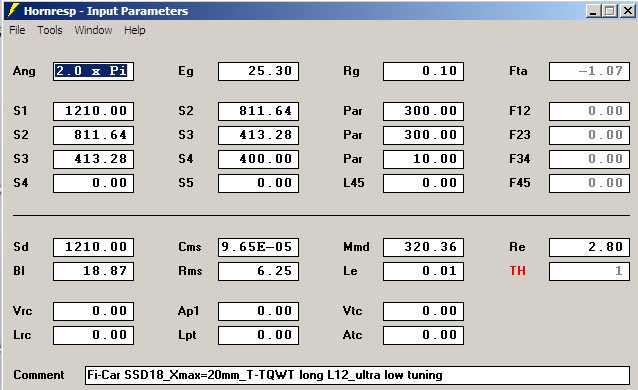Select the Ang field showing 2.0 x Pi
The height and width of the screenshot is (390, 638).
[93, 71]
